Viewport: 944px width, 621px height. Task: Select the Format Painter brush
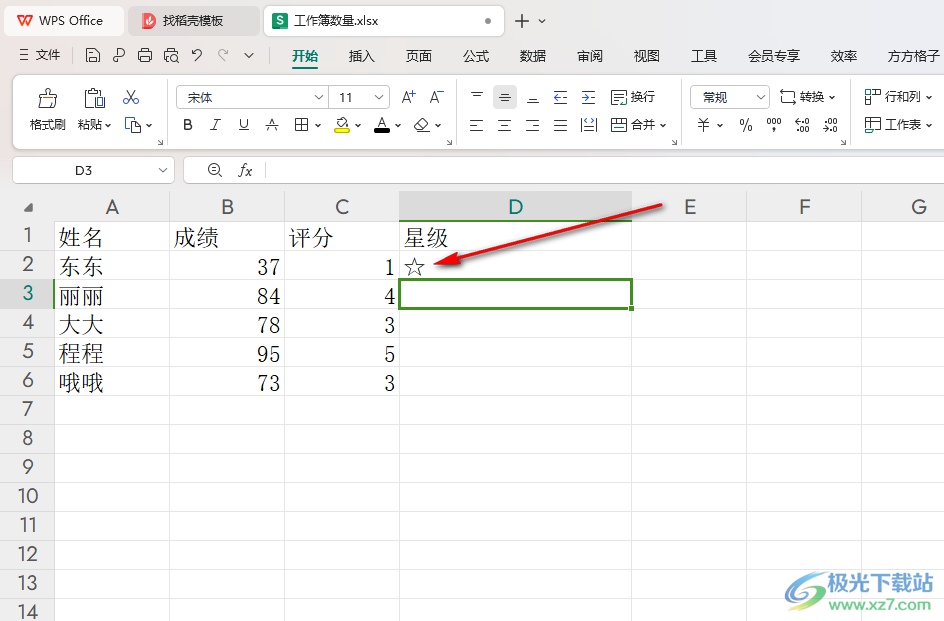pyautogui.click(x=48, y=98)
